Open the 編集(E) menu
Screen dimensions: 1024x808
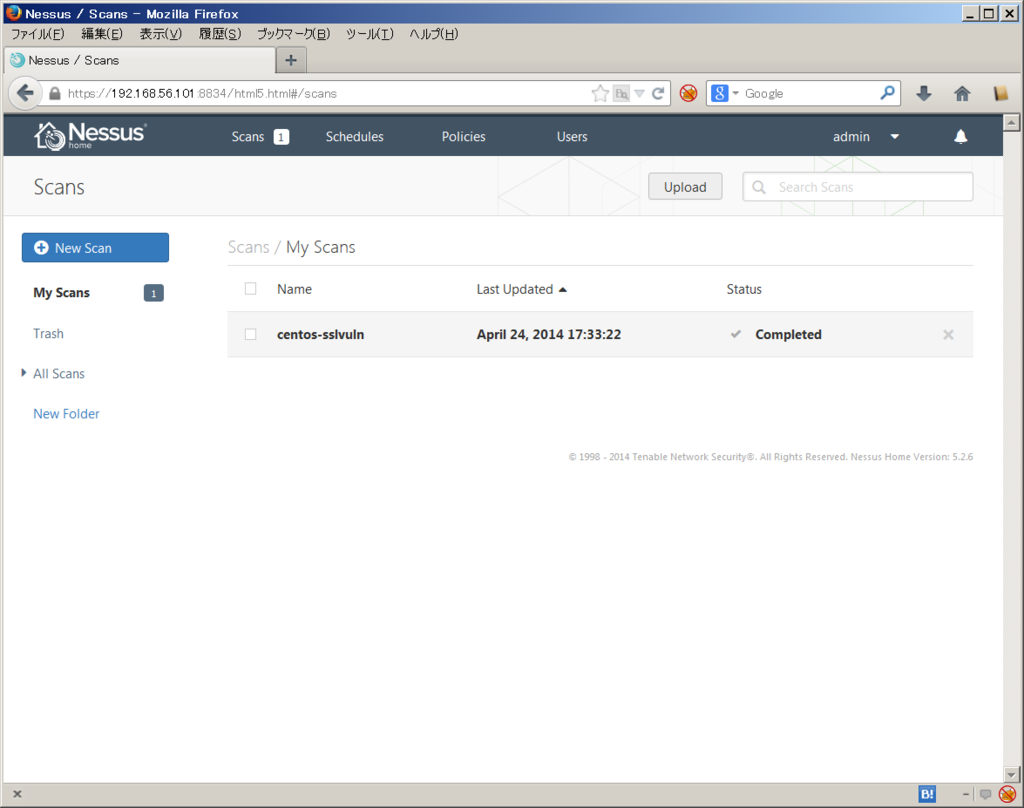click(x=102, y=34)
